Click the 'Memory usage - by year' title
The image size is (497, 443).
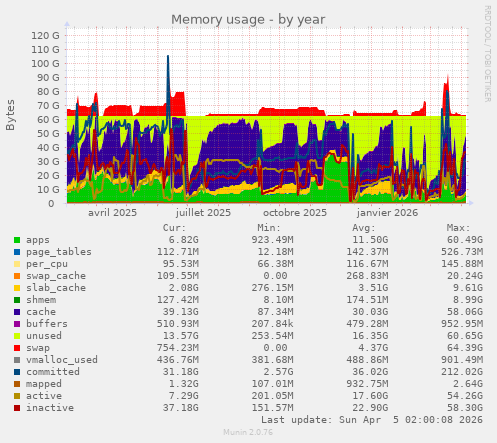tap(248, 20)
